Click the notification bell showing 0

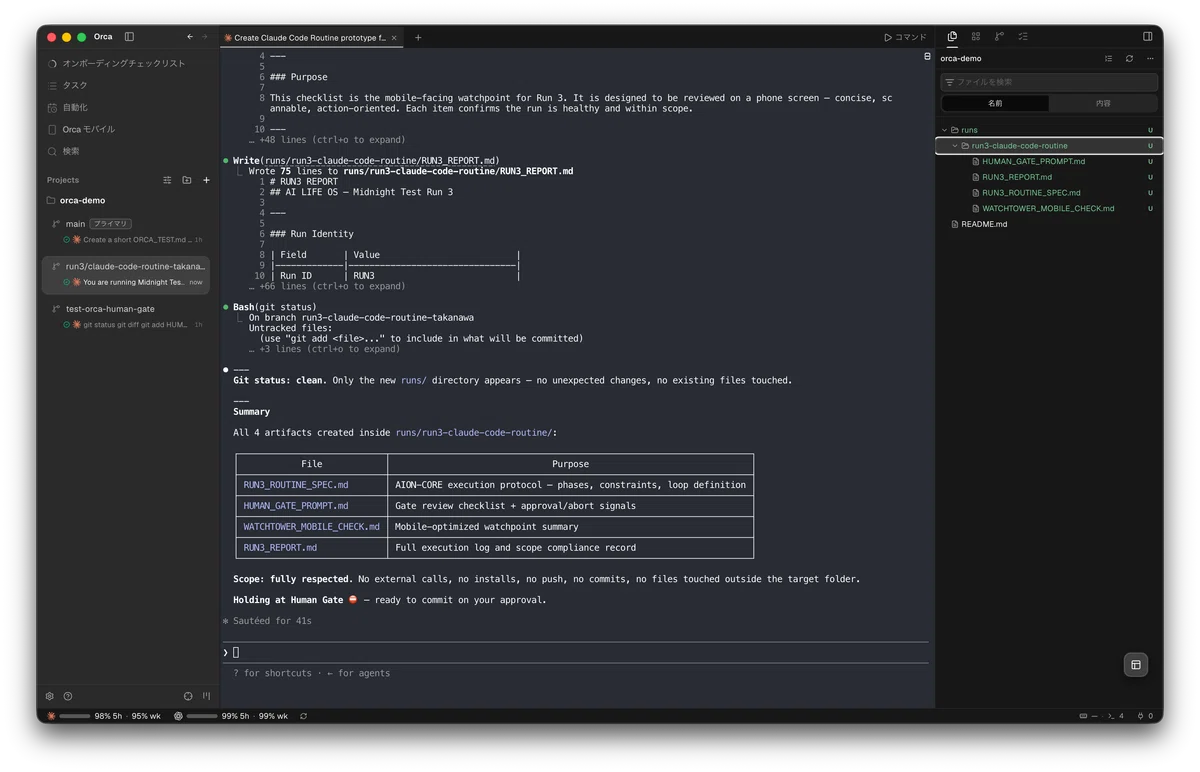(x=1143, y=716)
